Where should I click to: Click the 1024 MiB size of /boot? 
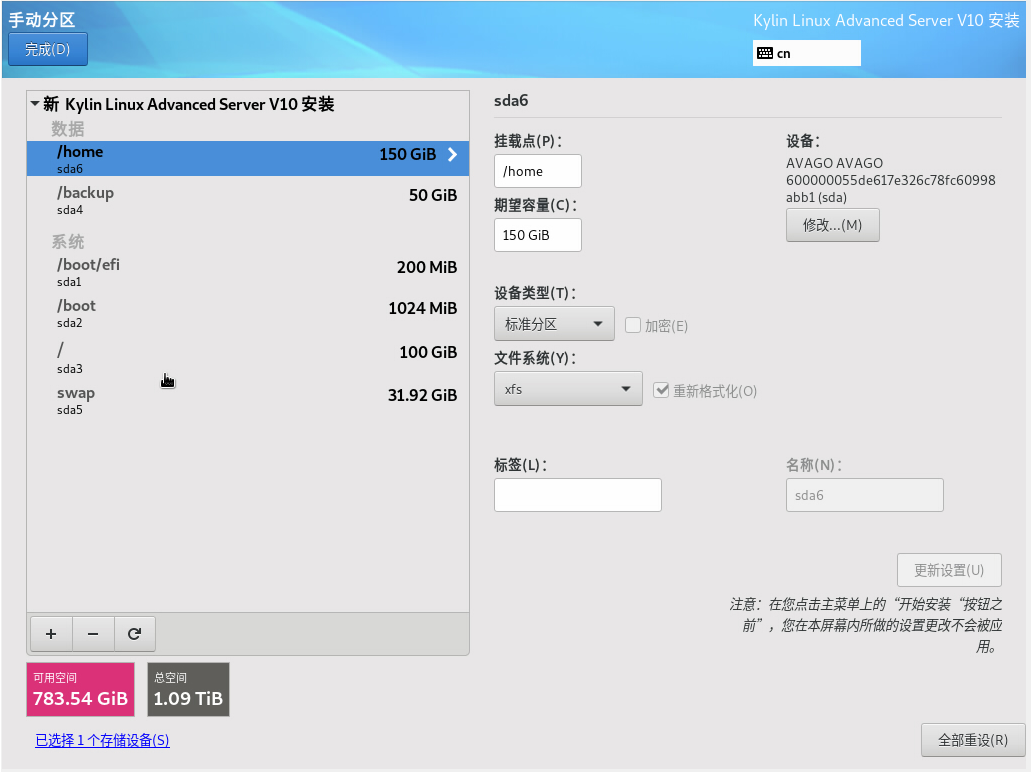tap(423, 308)
